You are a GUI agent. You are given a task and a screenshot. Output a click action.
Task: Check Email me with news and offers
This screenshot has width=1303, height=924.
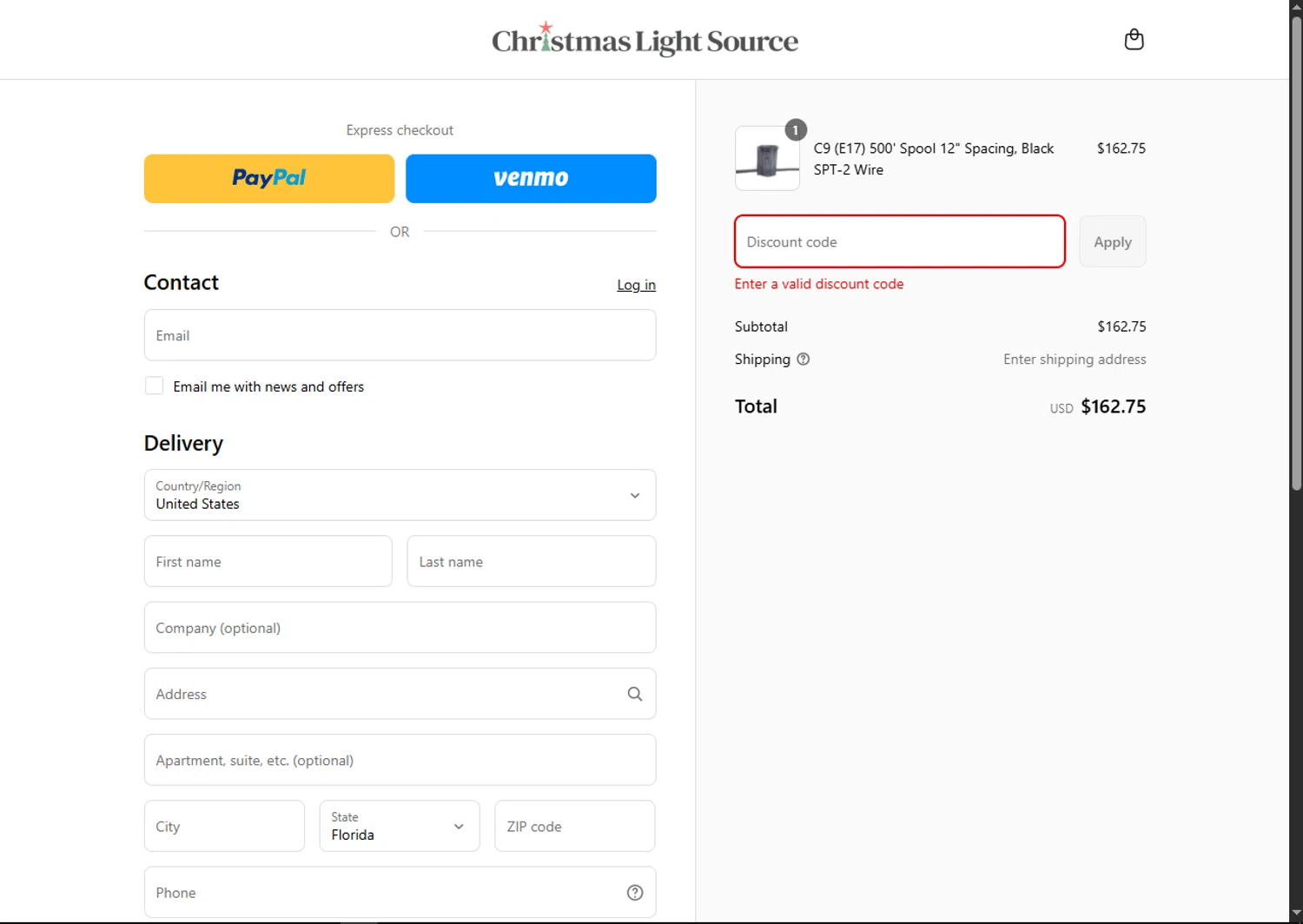(154, 386)
